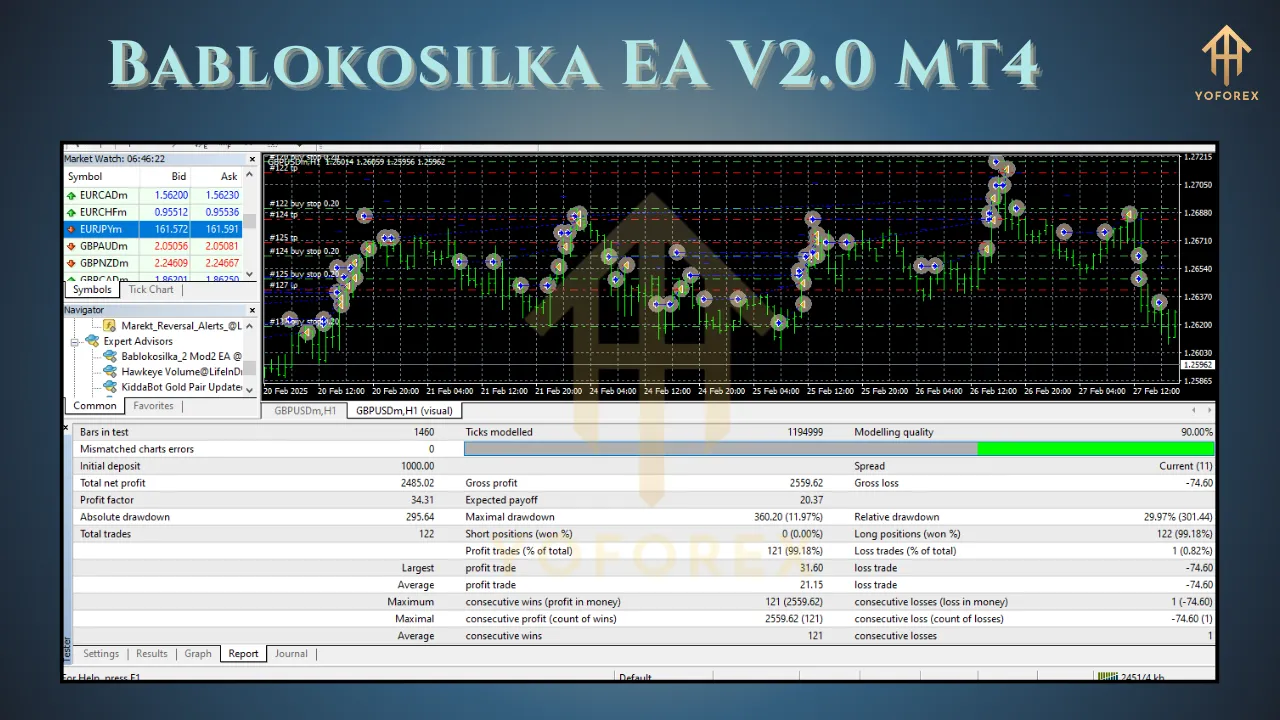Click the GBPAUDm down-arrow icon

point(71,246)
